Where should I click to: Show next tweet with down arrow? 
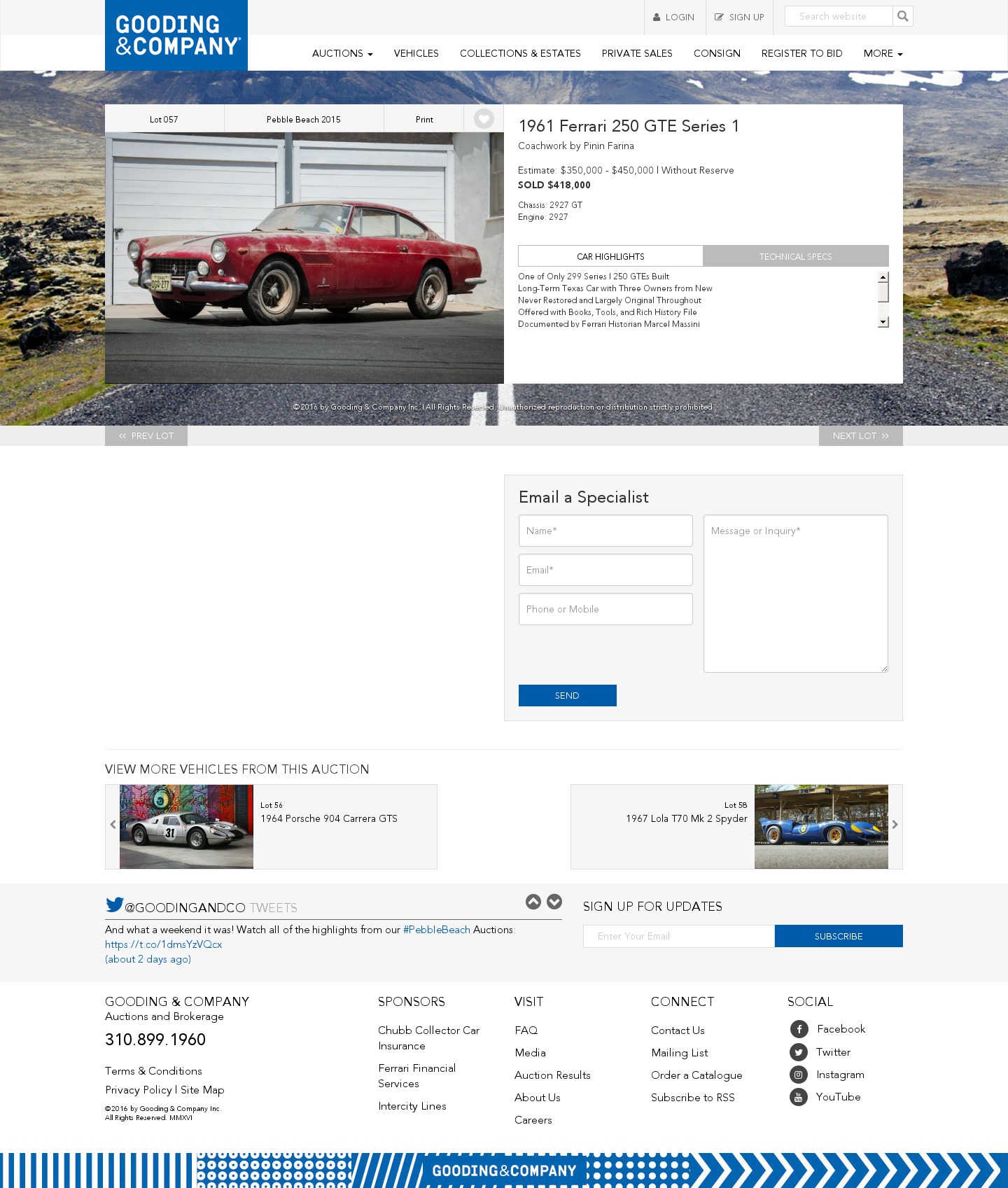pos(554,902)
